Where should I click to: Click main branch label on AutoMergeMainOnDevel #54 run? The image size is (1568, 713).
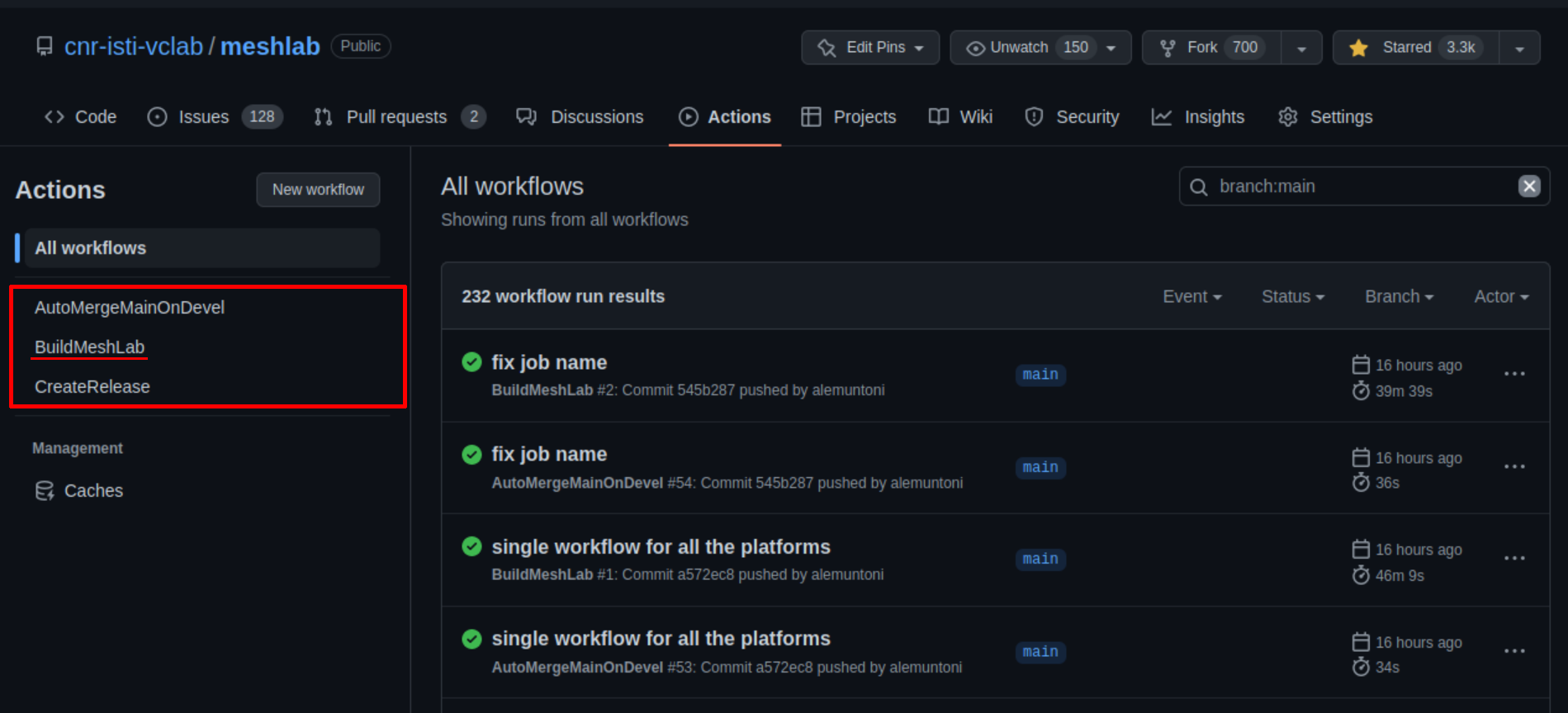pyautogui.click(x=1040, y=467)
